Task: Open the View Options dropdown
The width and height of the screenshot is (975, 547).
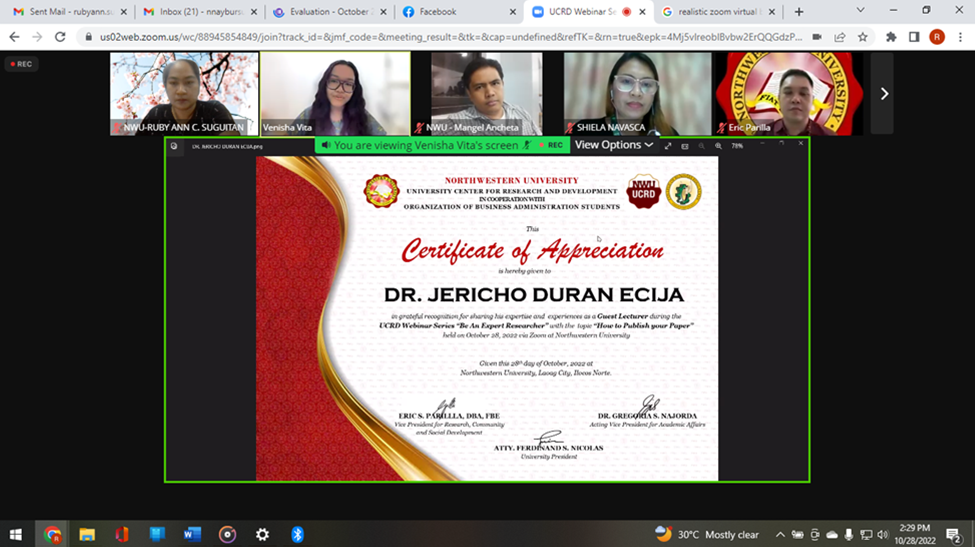Action: 613,145
